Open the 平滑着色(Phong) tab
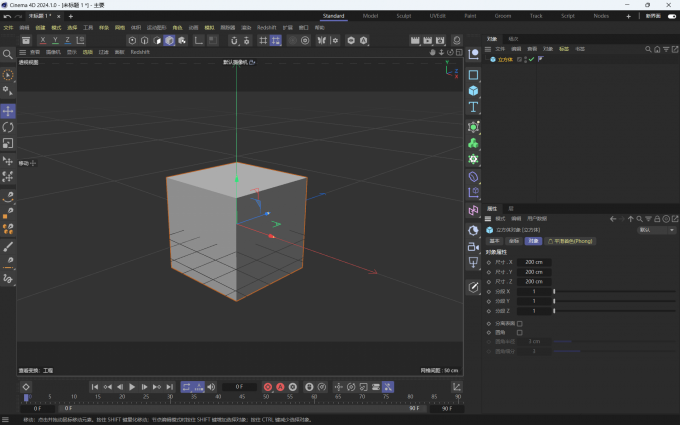This screenshot has width=680, height=425. click(570, 241)
